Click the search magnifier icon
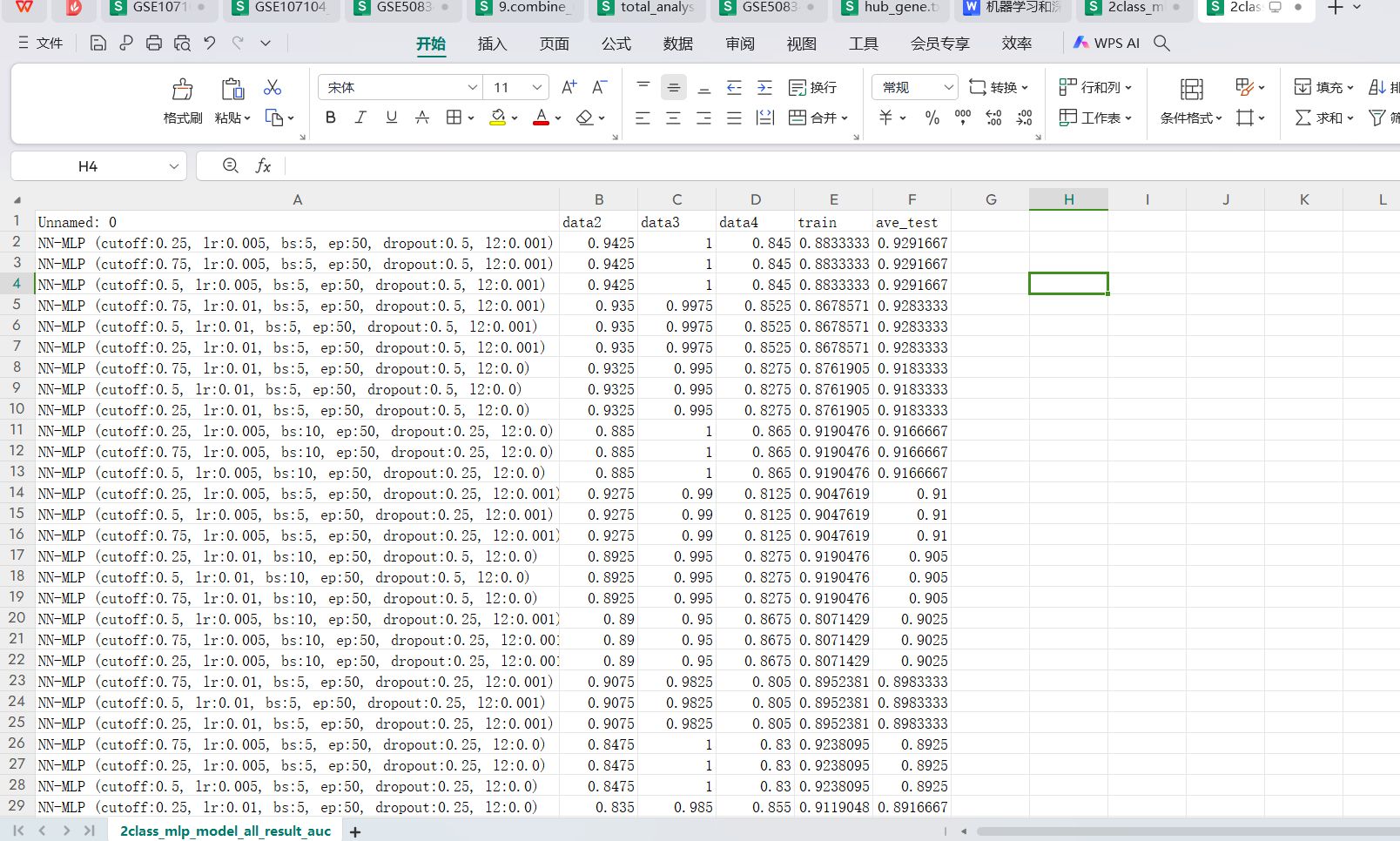Viewport: 1400px width, 841px height. click(1161, 43)
